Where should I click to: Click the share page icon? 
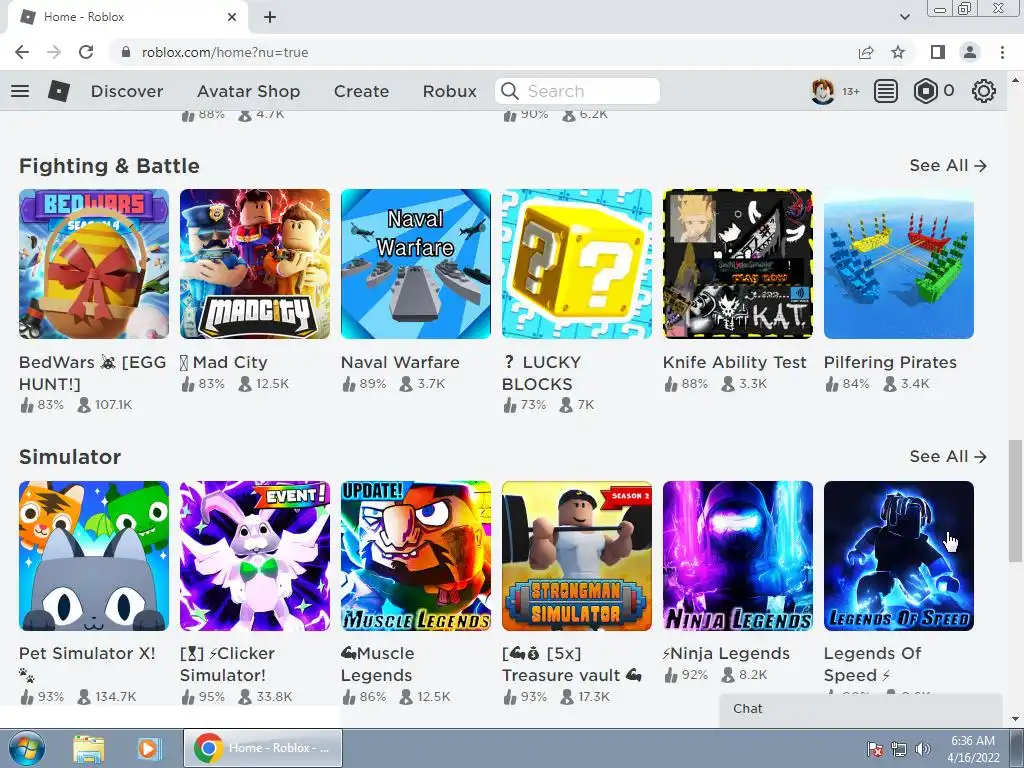tap(866, 52)
